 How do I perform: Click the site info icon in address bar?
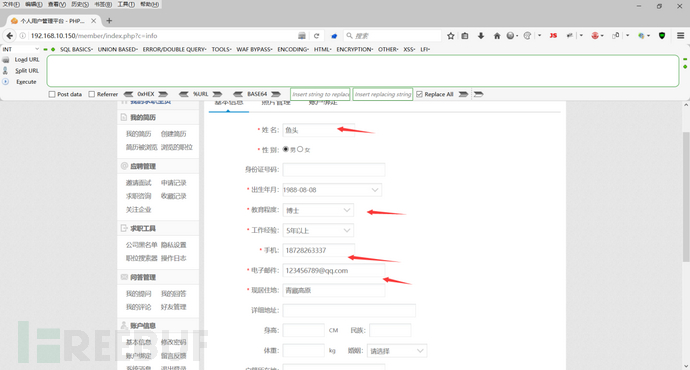coord(23,36)
